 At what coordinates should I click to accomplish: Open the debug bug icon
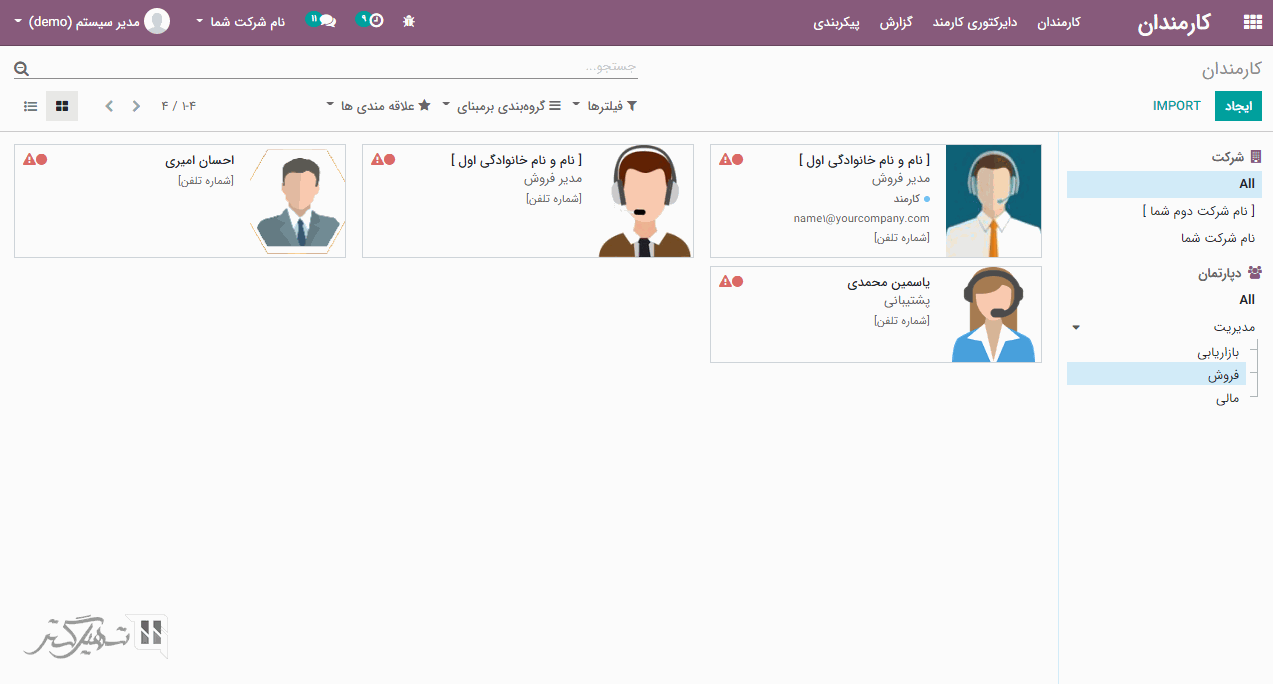[408, 21]
